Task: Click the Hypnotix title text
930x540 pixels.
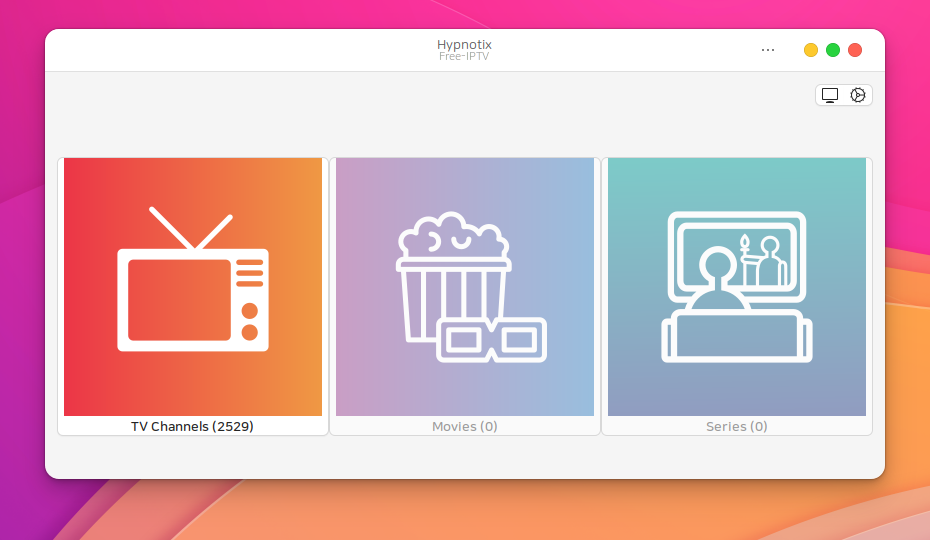Action: point(464,44)
